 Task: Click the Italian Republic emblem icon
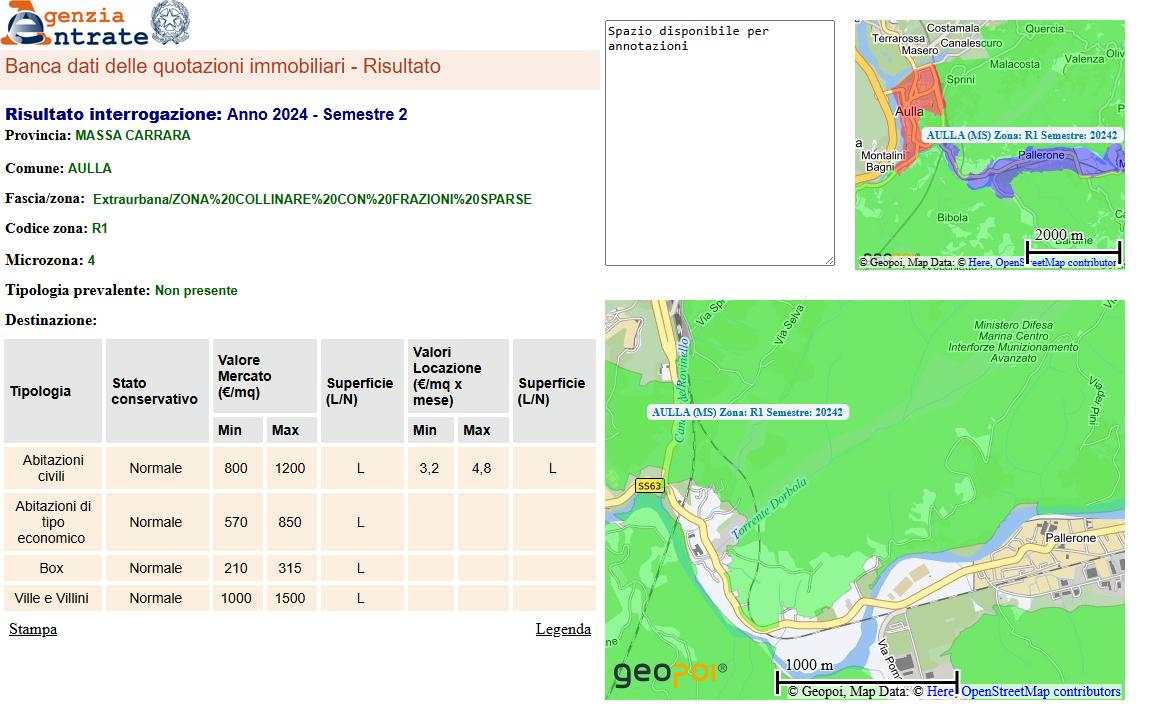169,23
